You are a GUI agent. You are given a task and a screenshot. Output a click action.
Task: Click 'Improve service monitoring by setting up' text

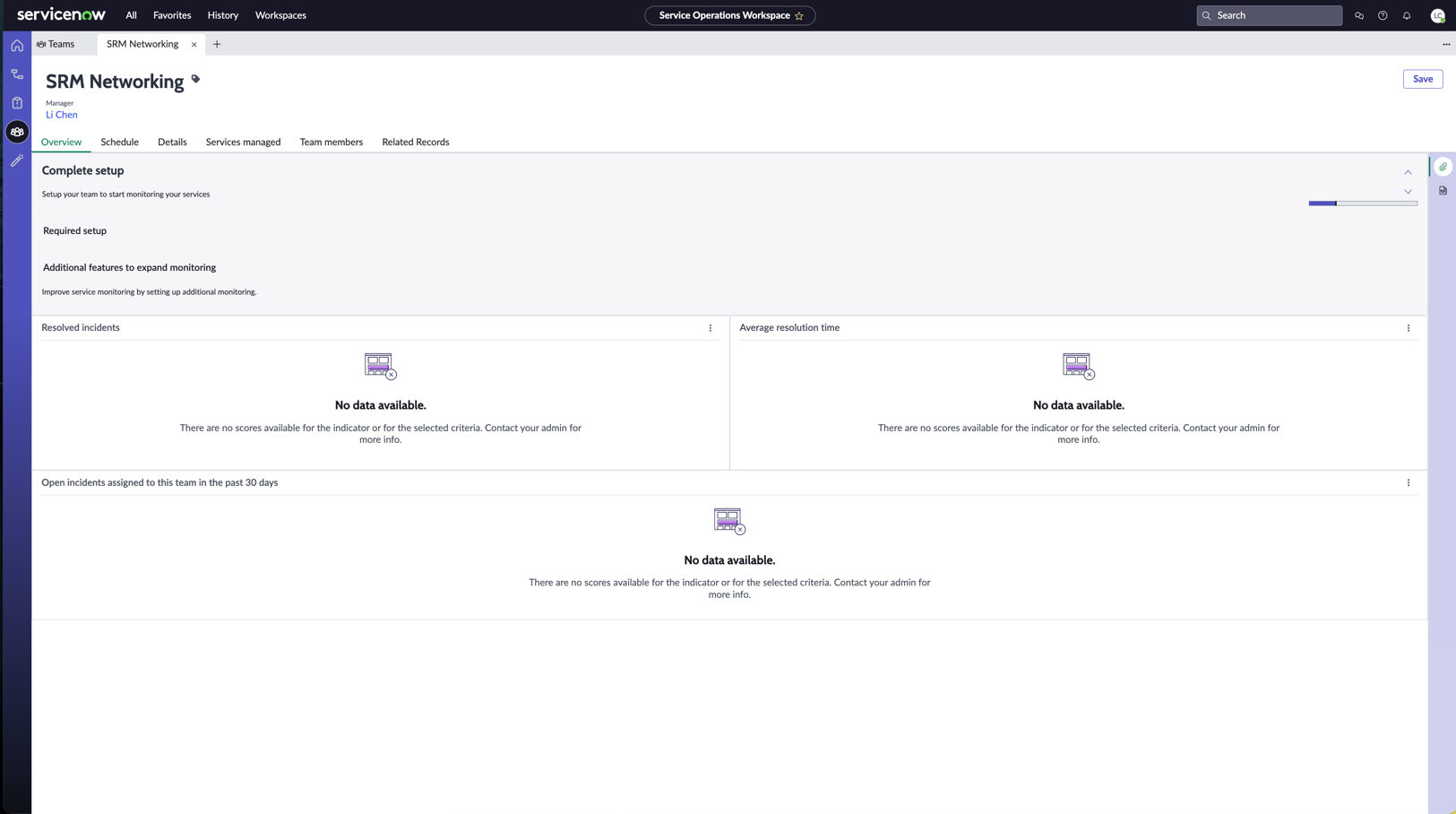(149, 292)
